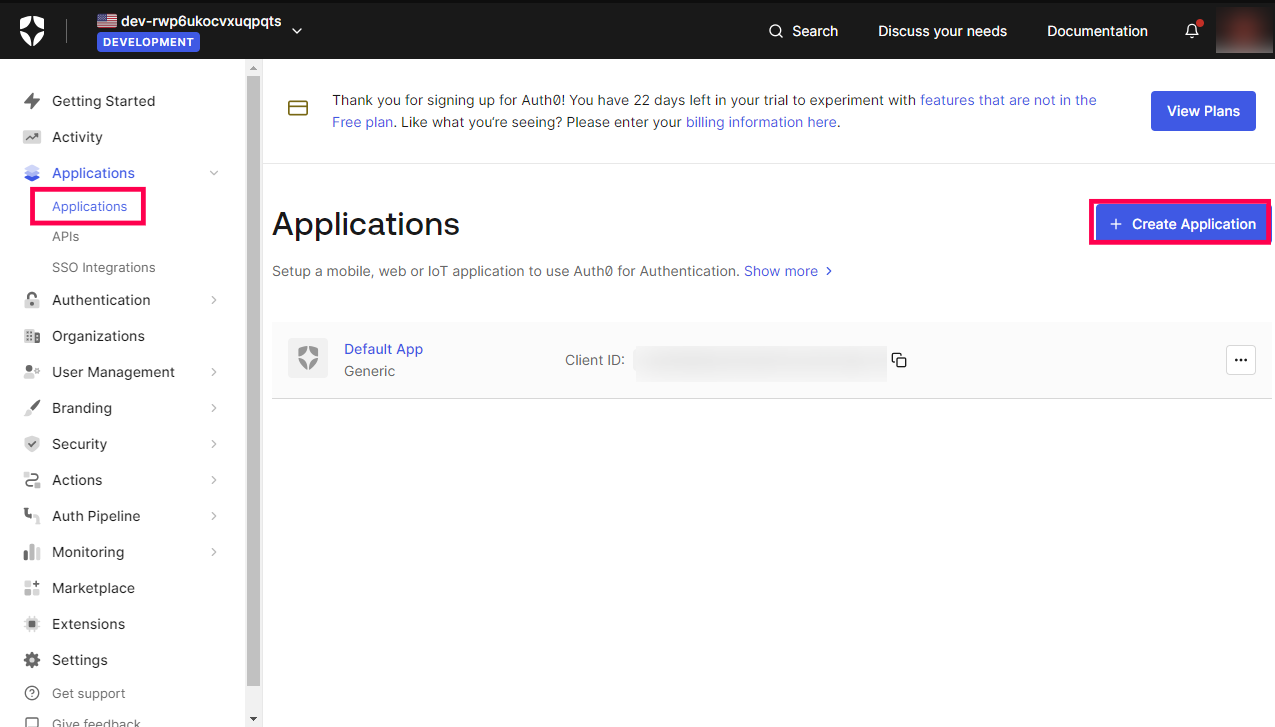Click the Marketplace icon in sidebar
1275x727 pixels.
pos(32,588)
